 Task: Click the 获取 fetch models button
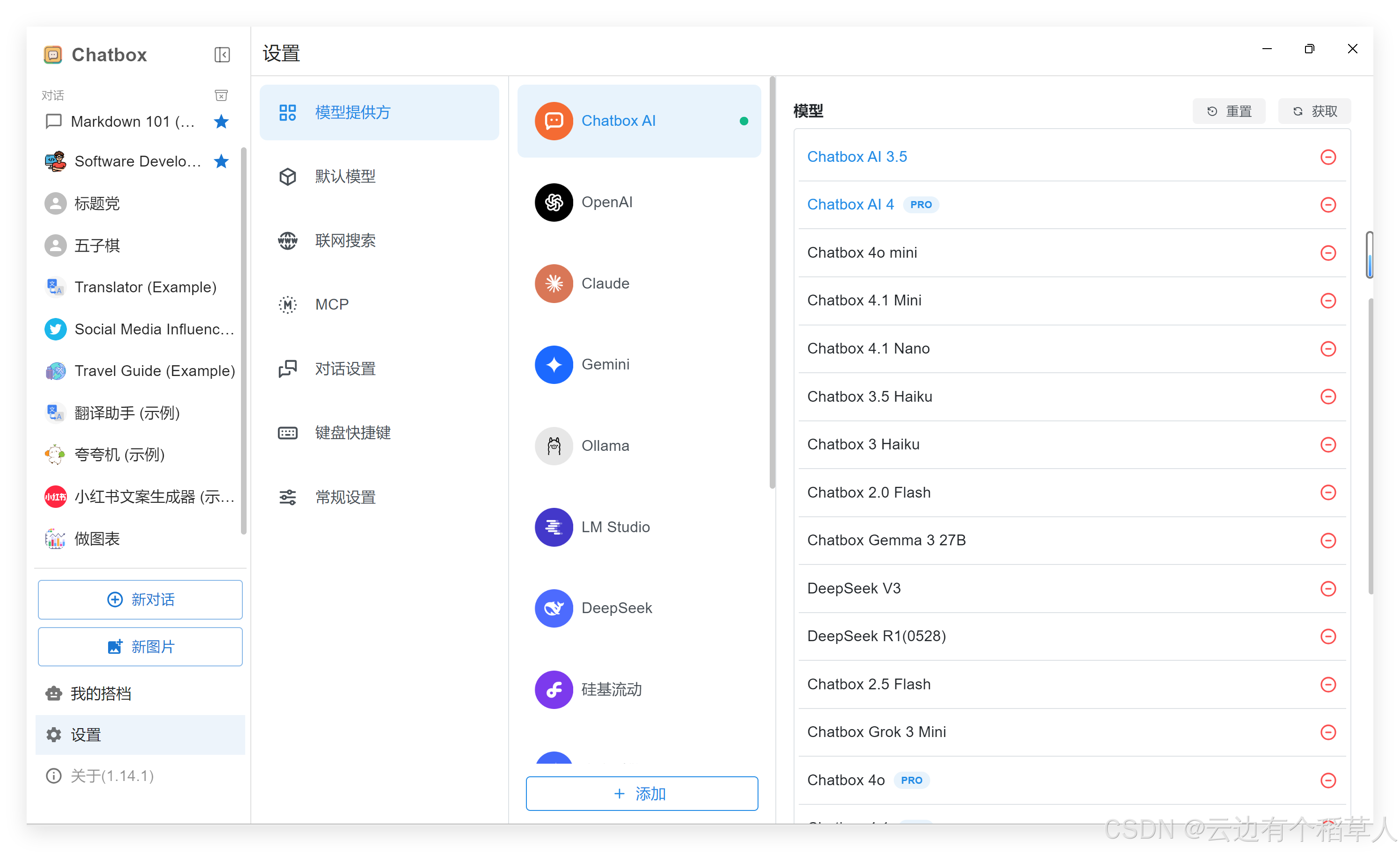click(x=1314, y=111)
